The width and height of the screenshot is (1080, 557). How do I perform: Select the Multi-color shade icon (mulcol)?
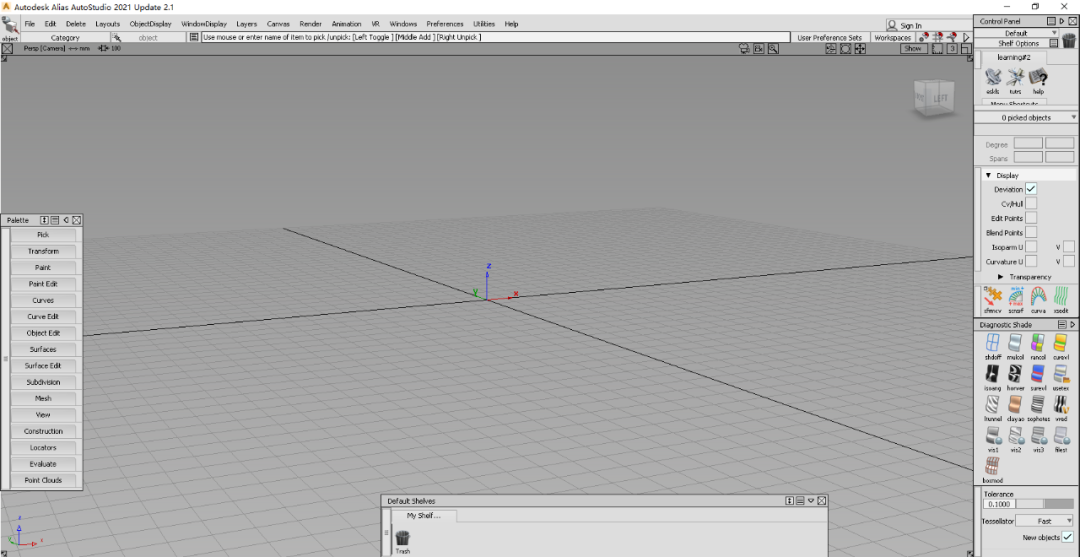click(1015, 344)
